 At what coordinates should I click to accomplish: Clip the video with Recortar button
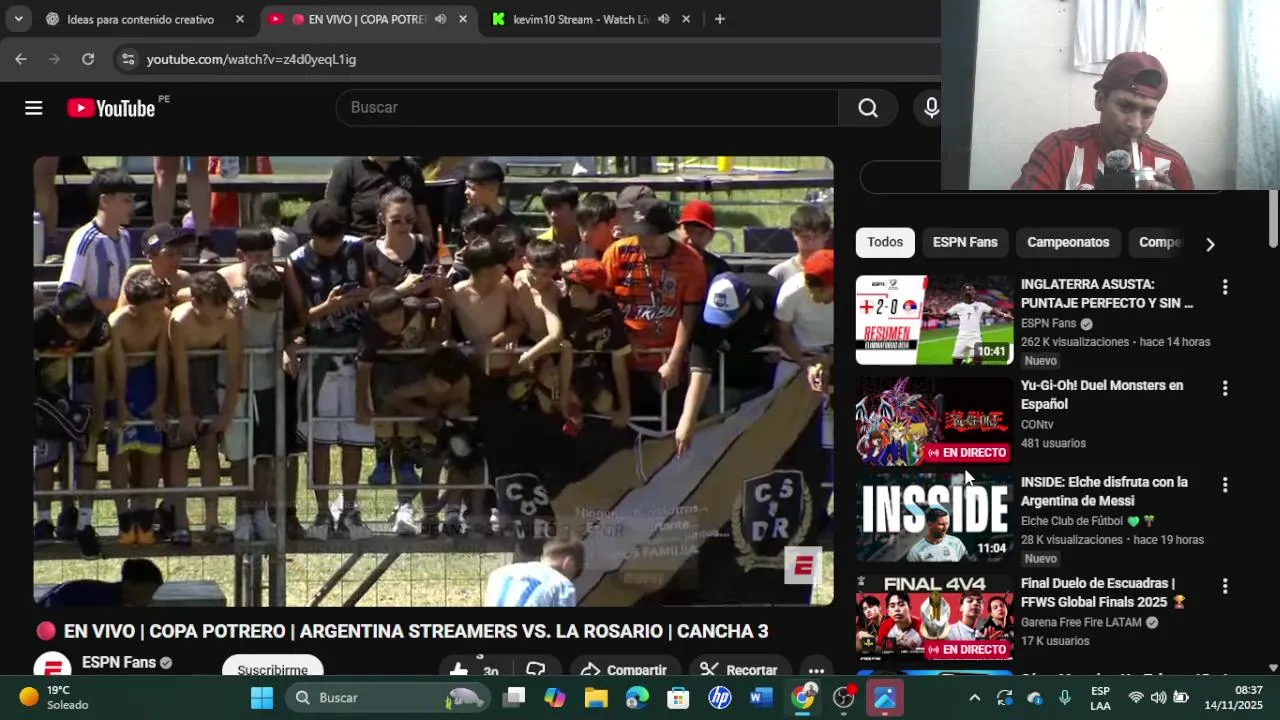[x=738, y=670]
